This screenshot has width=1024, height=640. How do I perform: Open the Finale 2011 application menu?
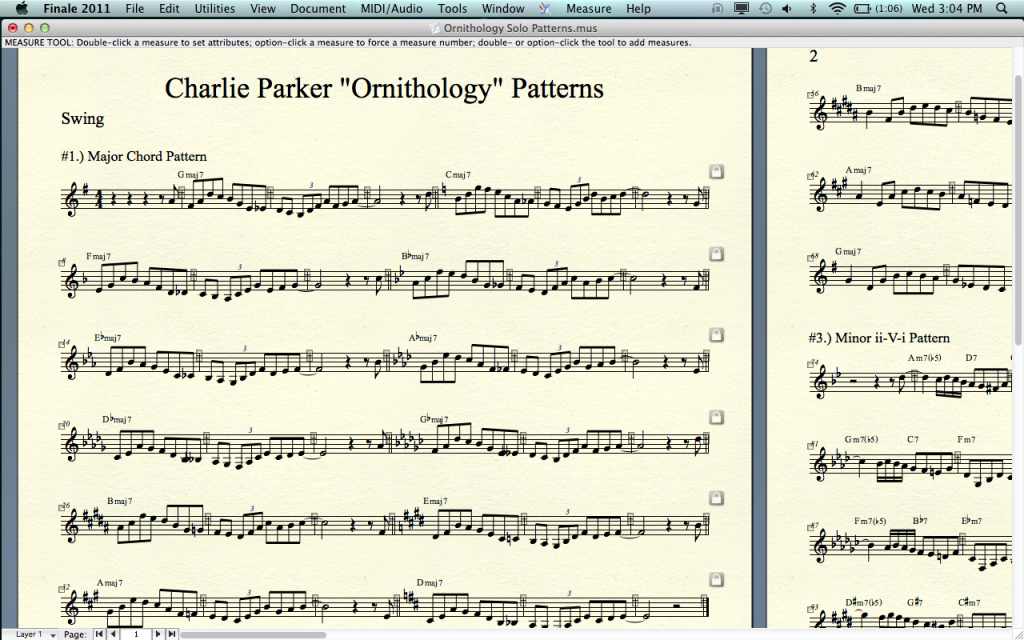[77, 8]
